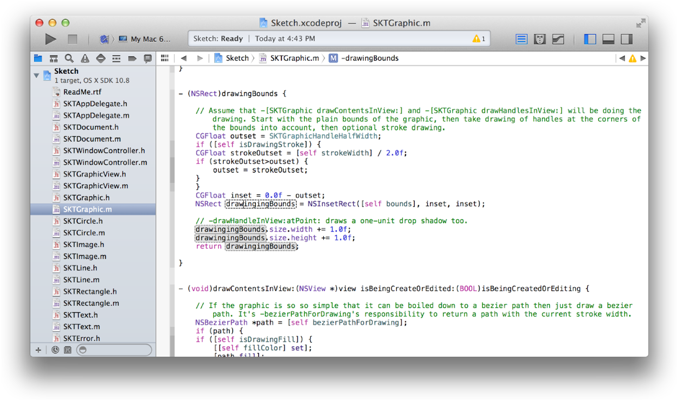This screenshot has height=401, width=678.
Task: Run the Sketch project with Play button
Action: [x=50, y=39]
